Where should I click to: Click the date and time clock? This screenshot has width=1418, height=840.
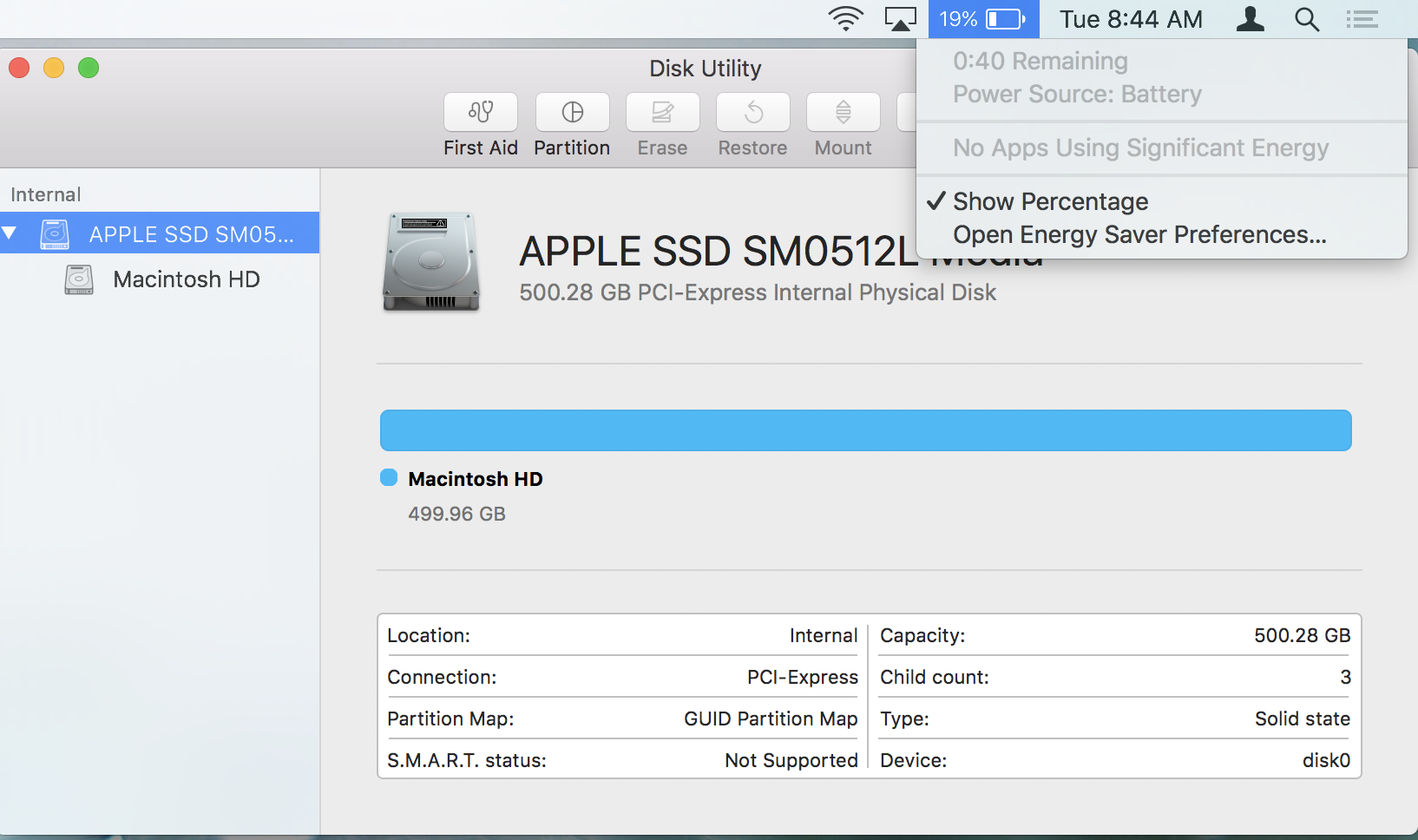click(x=1131, y=18)
